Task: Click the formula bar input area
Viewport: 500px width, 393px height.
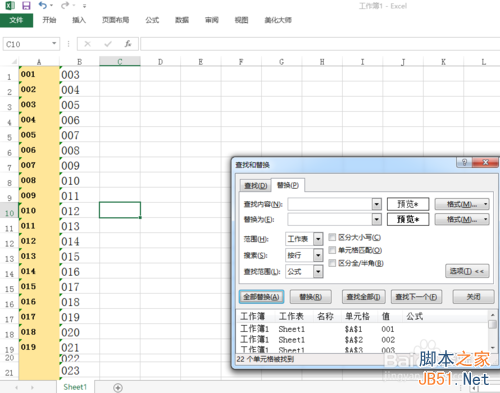Action: (320, 44)
